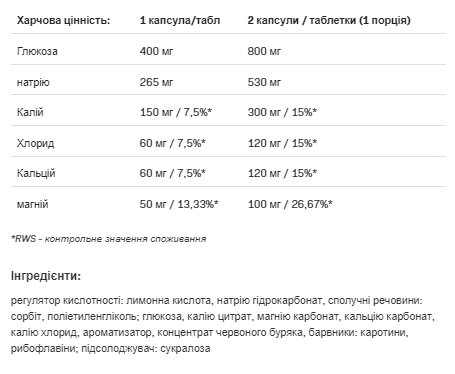Click the '400 мг' glucose value
Image resolution: width=455 pixels, height=374 pixels.
[x=156, y=51]
